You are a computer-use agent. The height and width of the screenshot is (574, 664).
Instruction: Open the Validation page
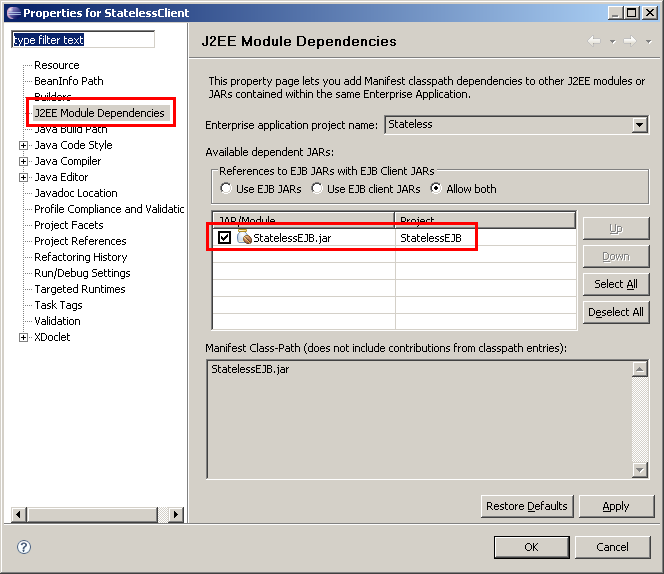click(57, 321)
